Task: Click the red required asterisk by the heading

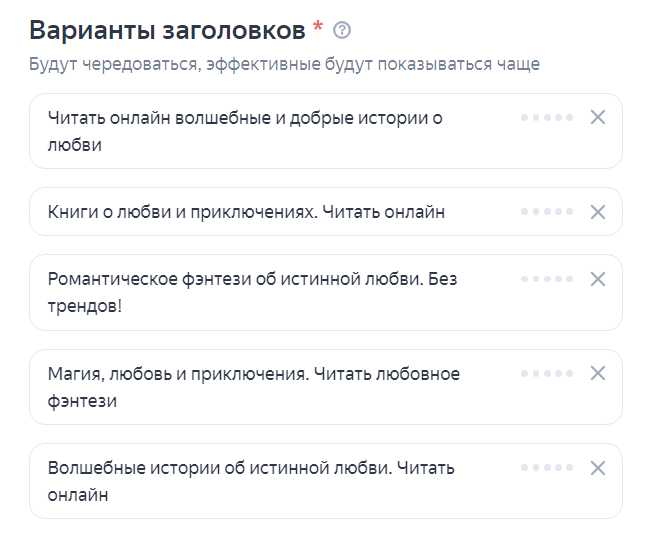Action: (318, 27)
